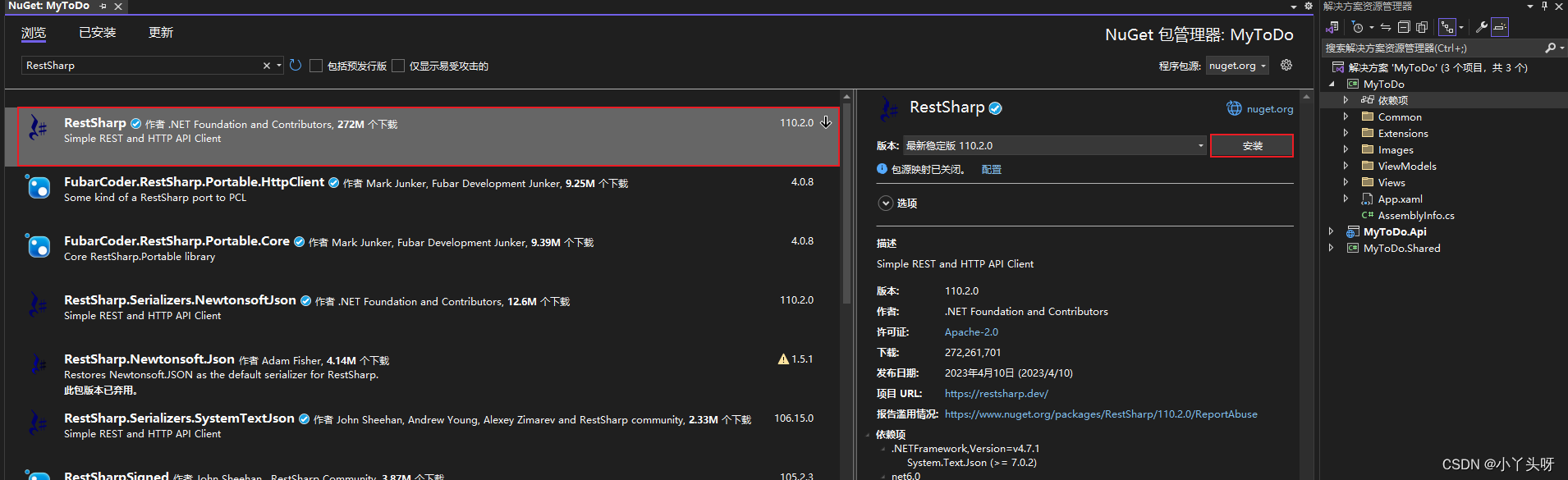This screenshot has width=1568, height=480.
Task: Open NuGet package source settings gear
Action: coord(1286,65)
